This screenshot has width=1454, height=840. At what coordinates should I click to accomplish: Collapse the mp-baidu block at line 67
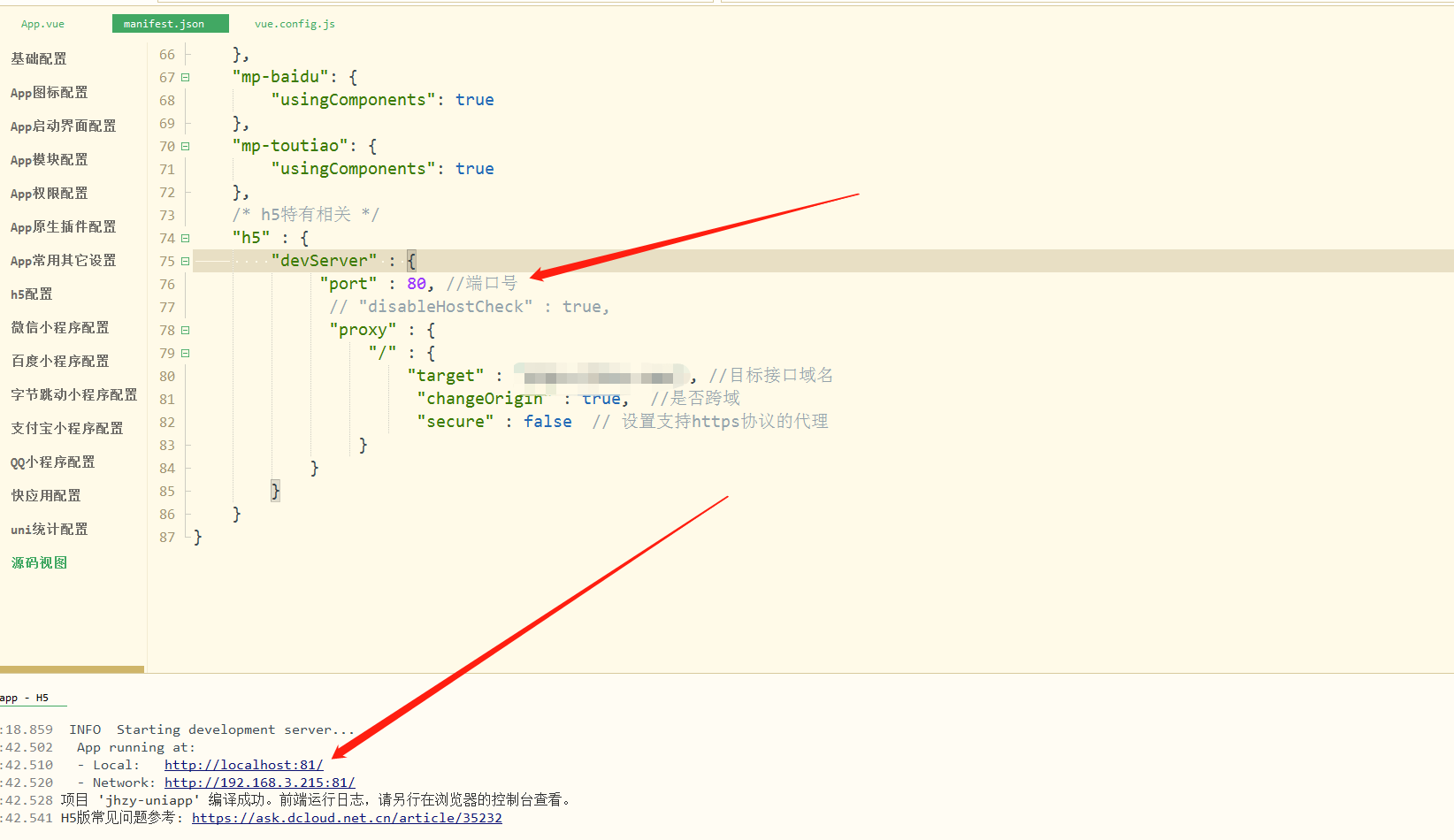[x=184, y=77]
